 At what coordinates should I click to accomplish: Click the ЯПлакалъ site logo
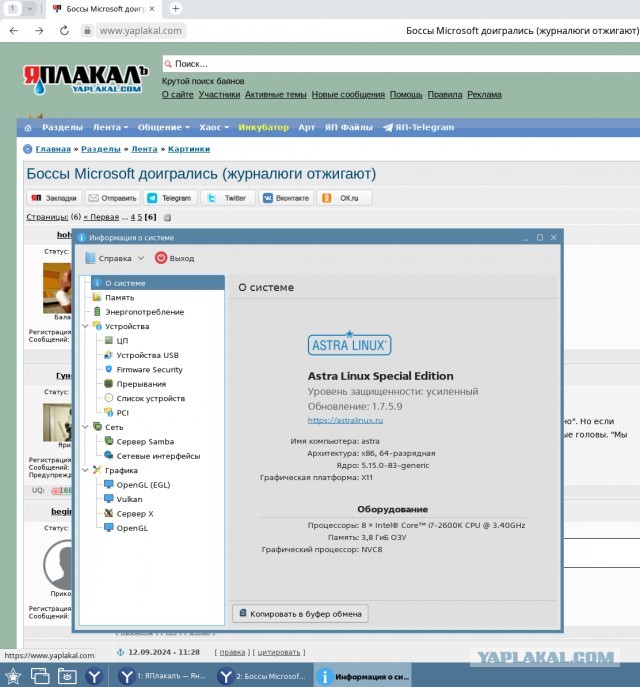pos(85,79)
